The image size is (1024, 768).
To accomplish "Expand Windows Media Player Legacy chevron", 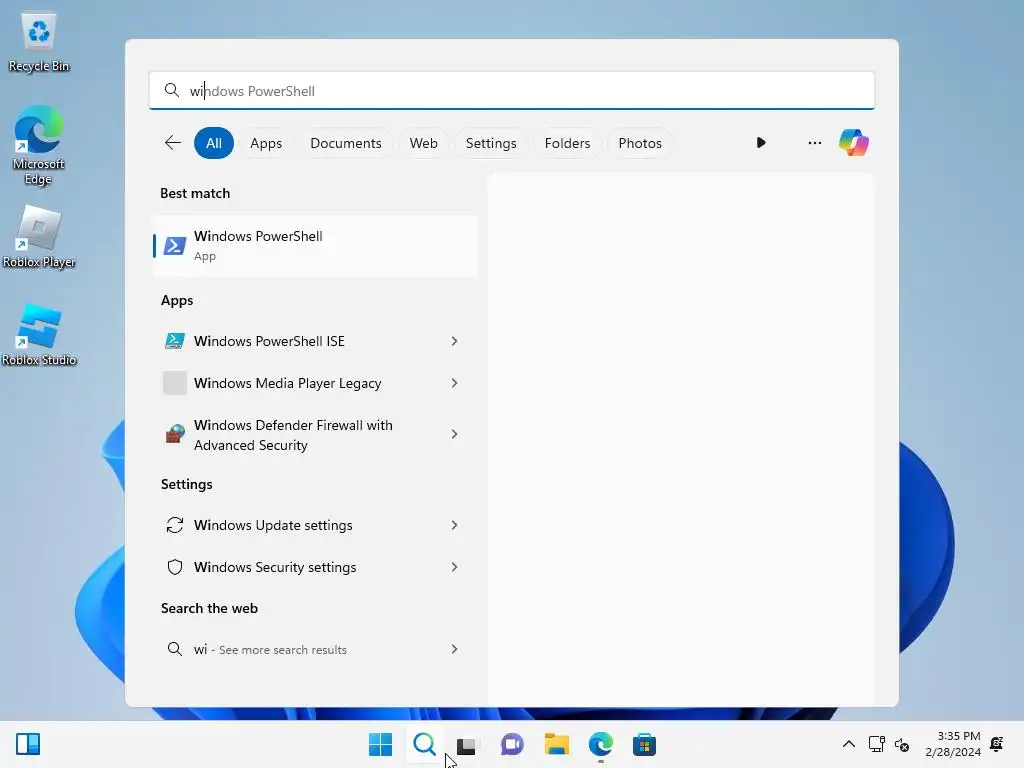I will coord(455,383).
